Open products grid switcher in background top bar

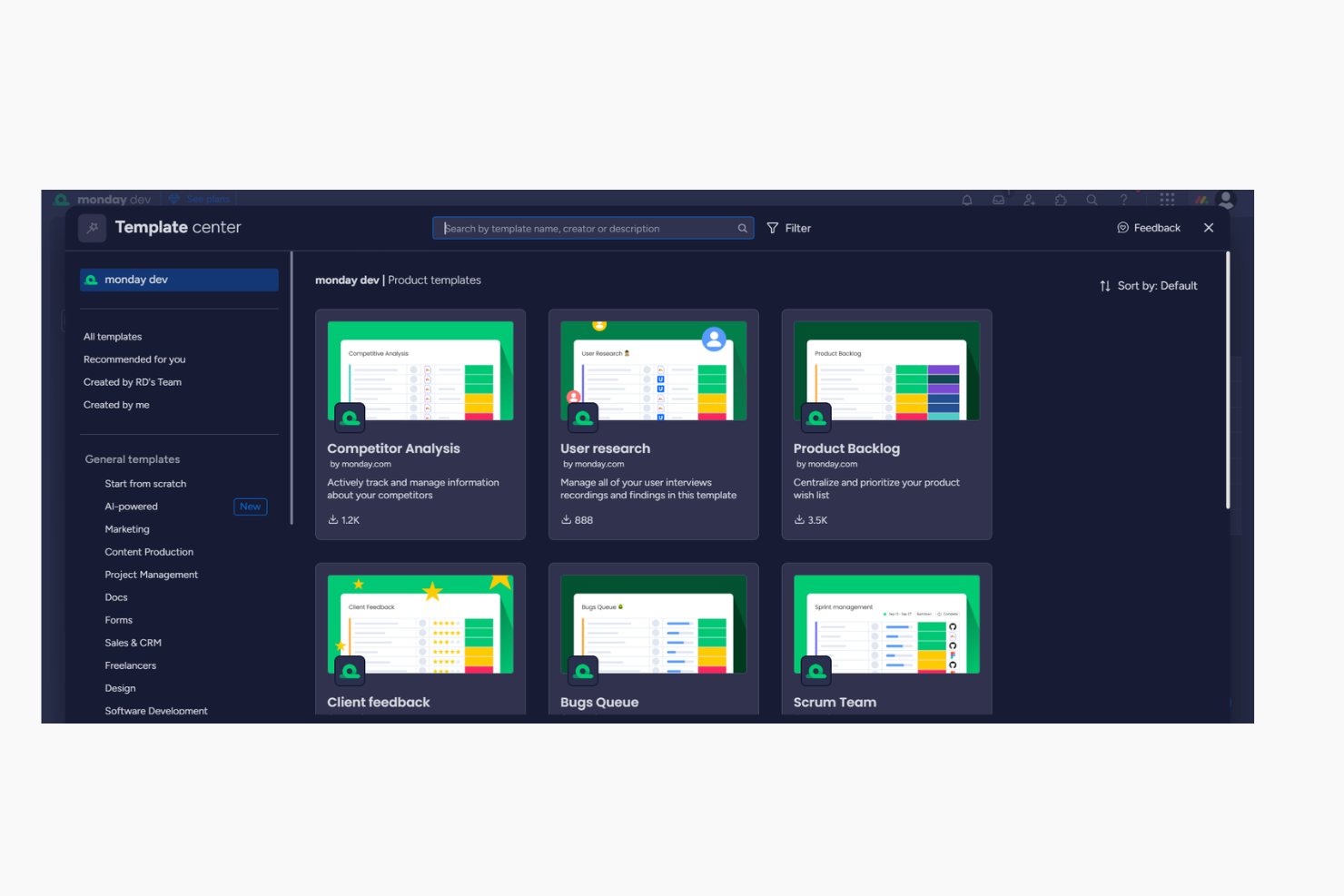click(x=1167, y=200)
